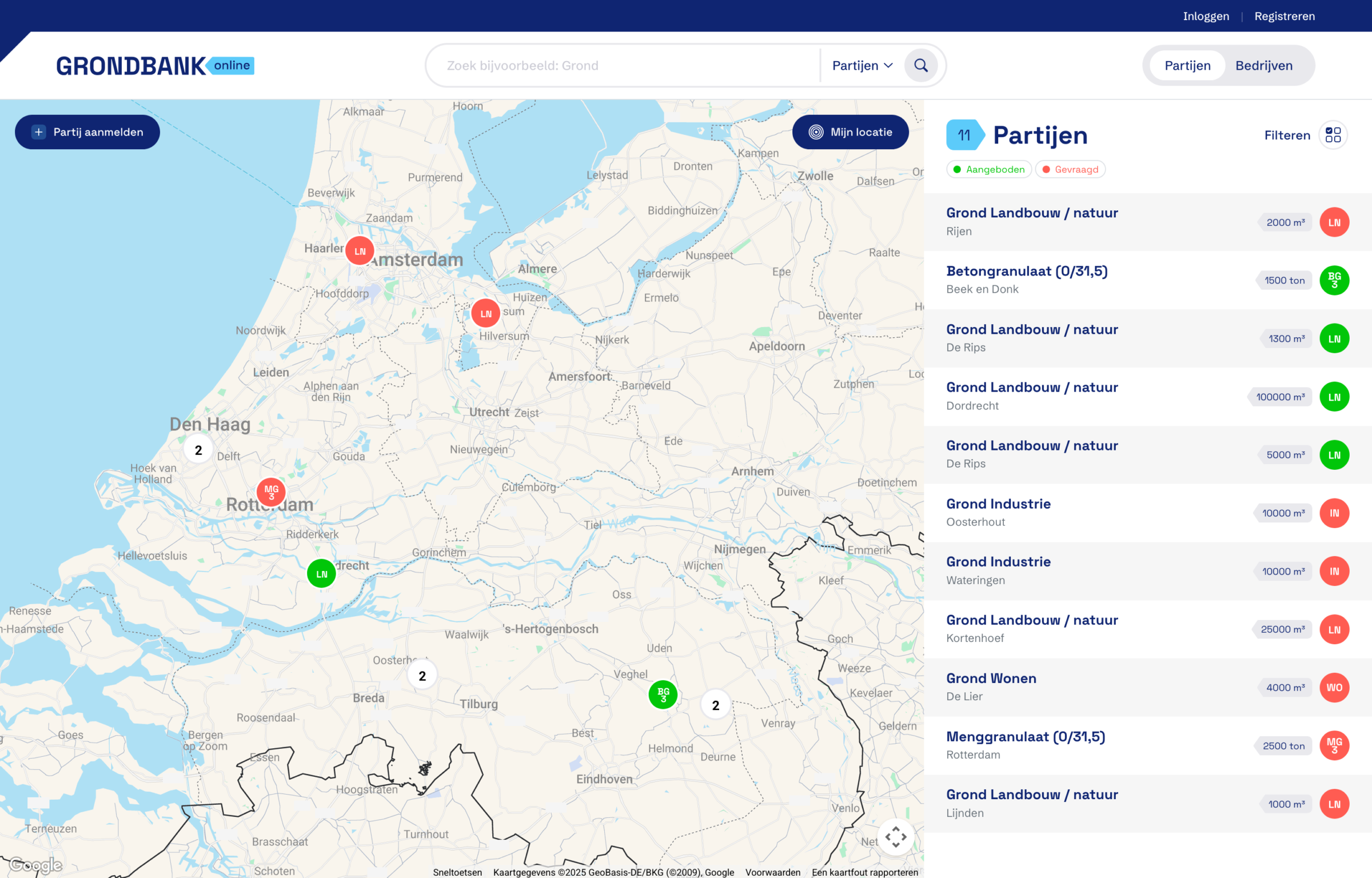Select the MG3 marker near Rotterdam
The width and height of the screenshot is (1372, 878).
[270, 492]
